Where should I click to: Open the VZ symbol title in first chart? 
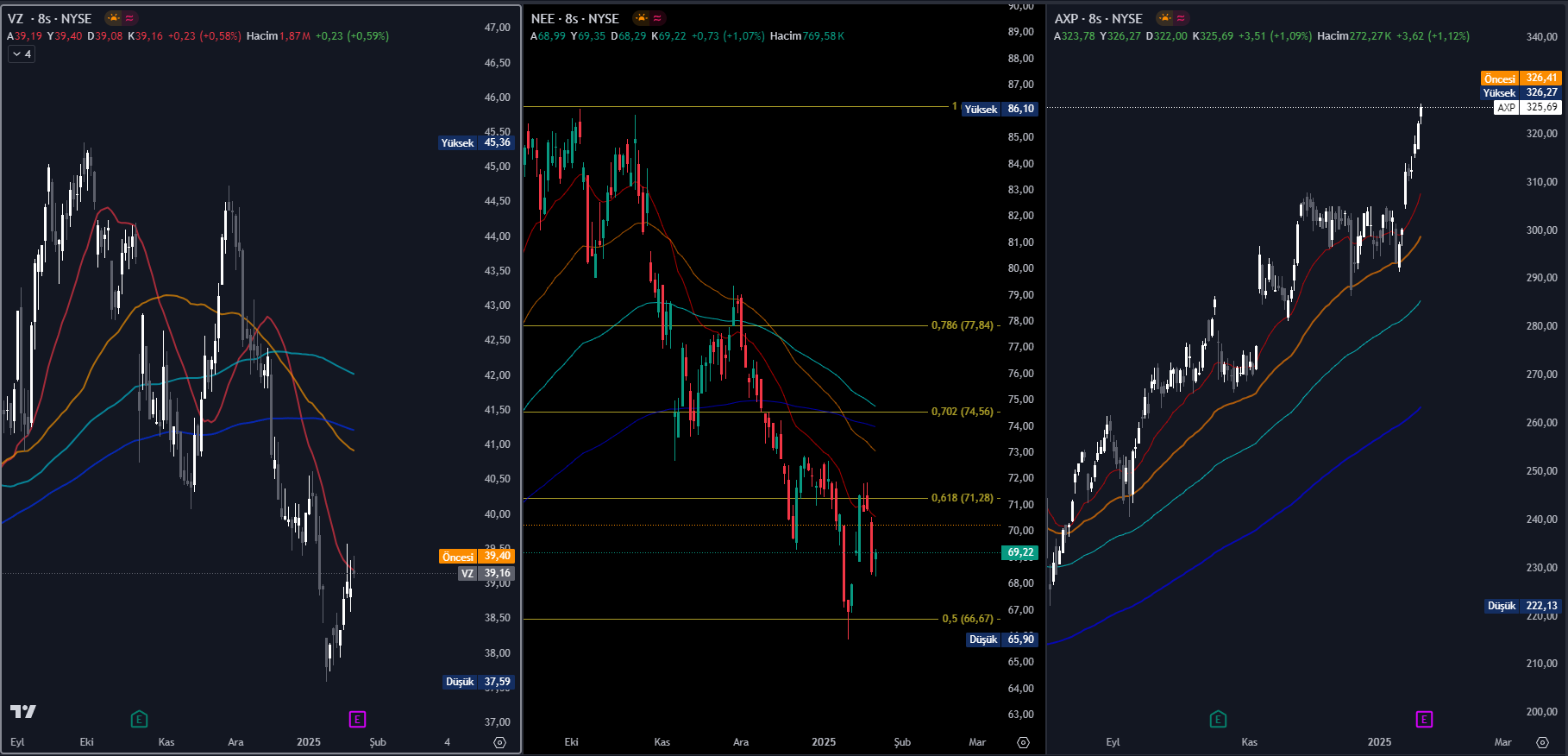(49, 18)
